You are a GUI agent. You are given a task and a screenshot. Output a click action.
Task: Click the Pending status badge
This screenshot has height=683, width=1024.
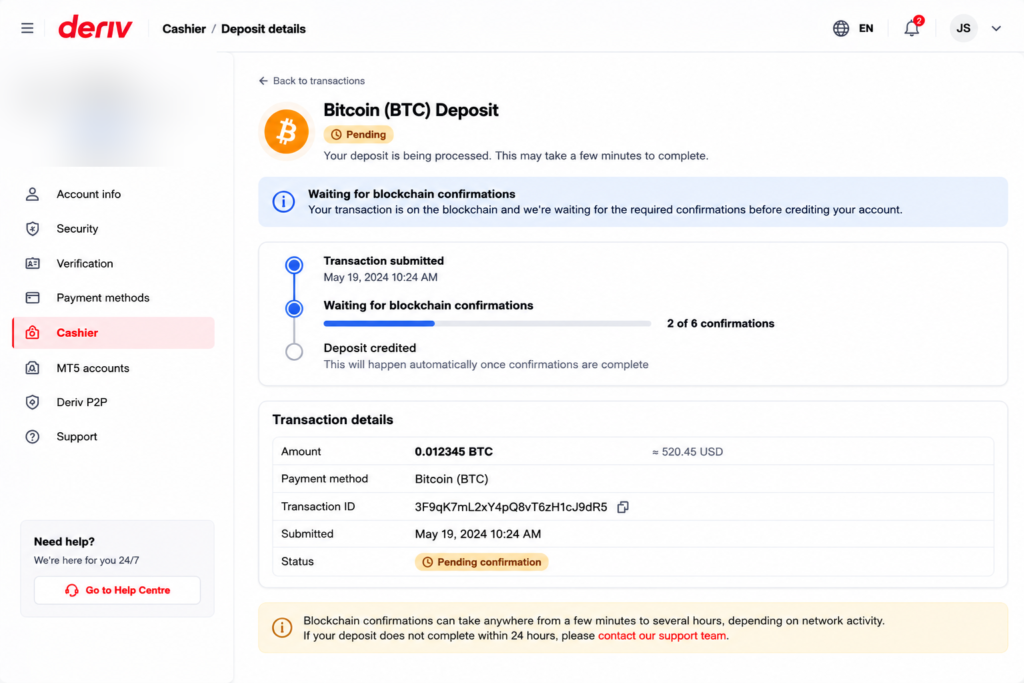(359, 135)
